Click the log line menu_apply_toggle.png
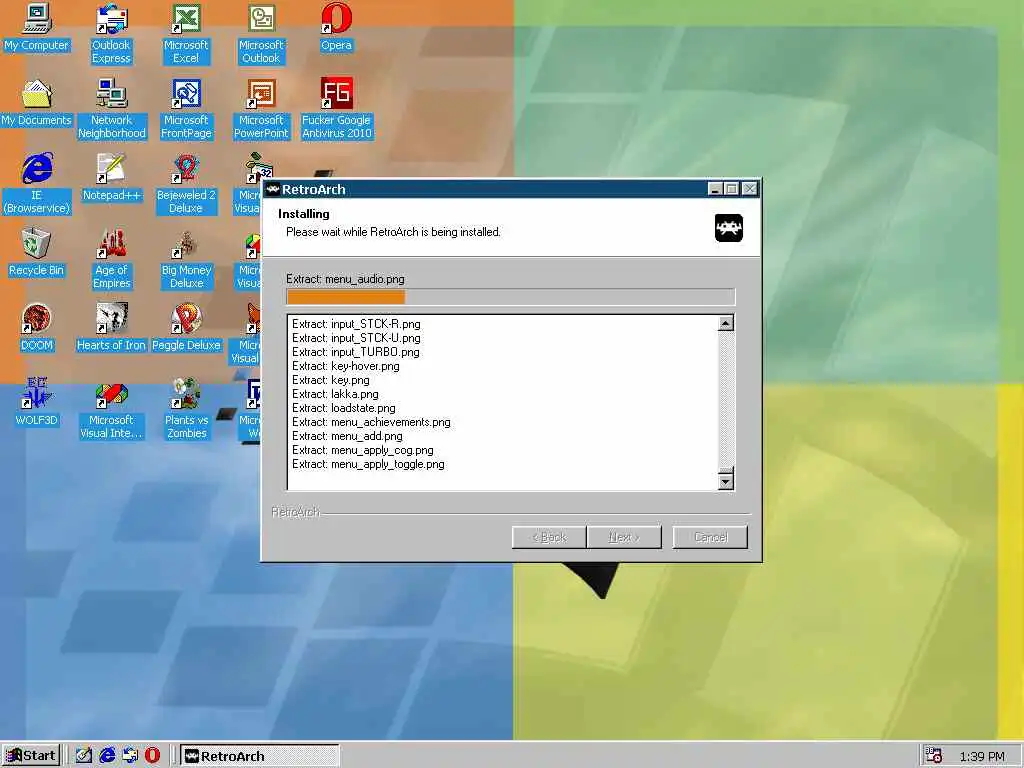1024x768 pixels. click(368, 464)
